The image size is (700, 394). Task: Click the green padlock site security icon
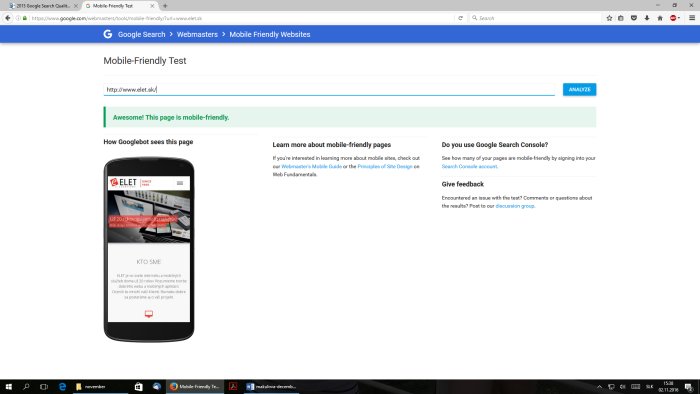(25, 18)
